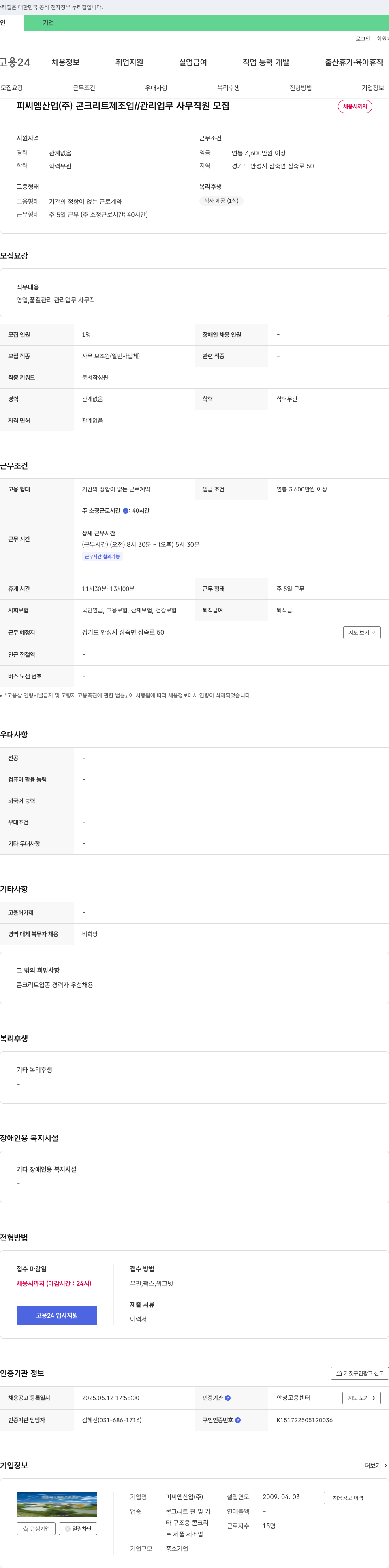Viewport: 389px width, 1568px height.
Task: Add company via 관심기업 star button
Action: coord(36,1528)
